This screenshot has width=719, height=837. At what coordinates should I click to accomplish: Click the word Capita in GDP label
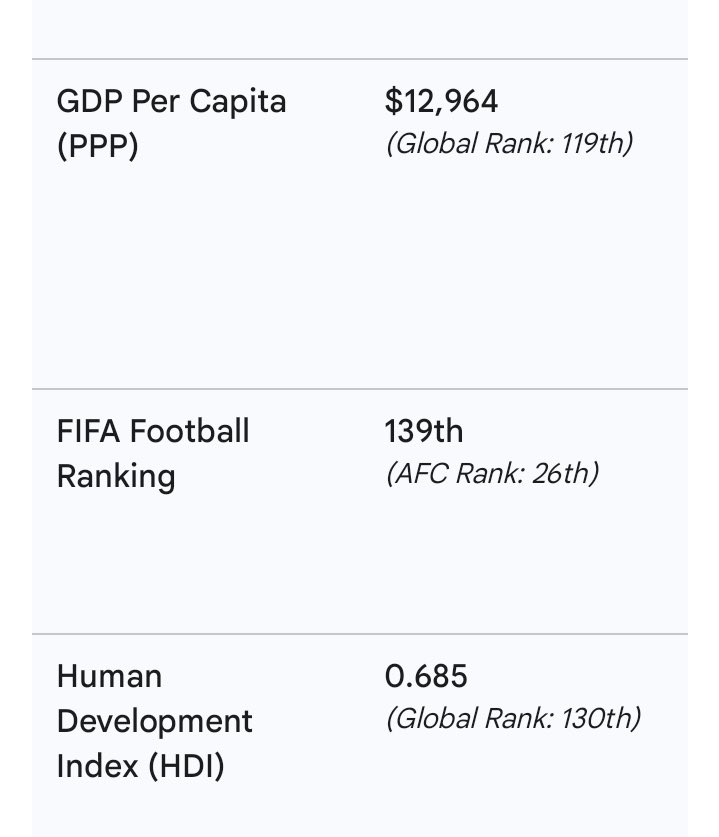tap(238, 101)
